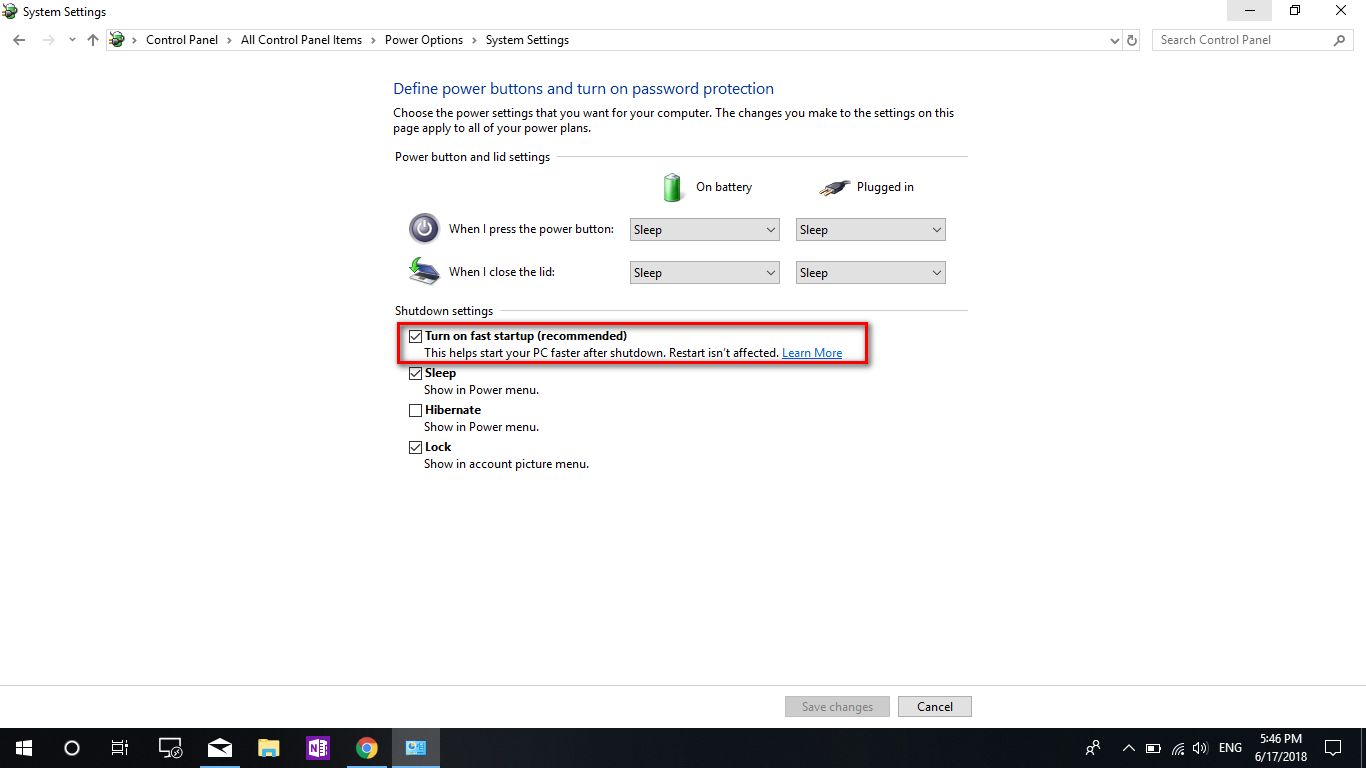Open Google Chrome from the taskbar

click(x=366, y=747)
